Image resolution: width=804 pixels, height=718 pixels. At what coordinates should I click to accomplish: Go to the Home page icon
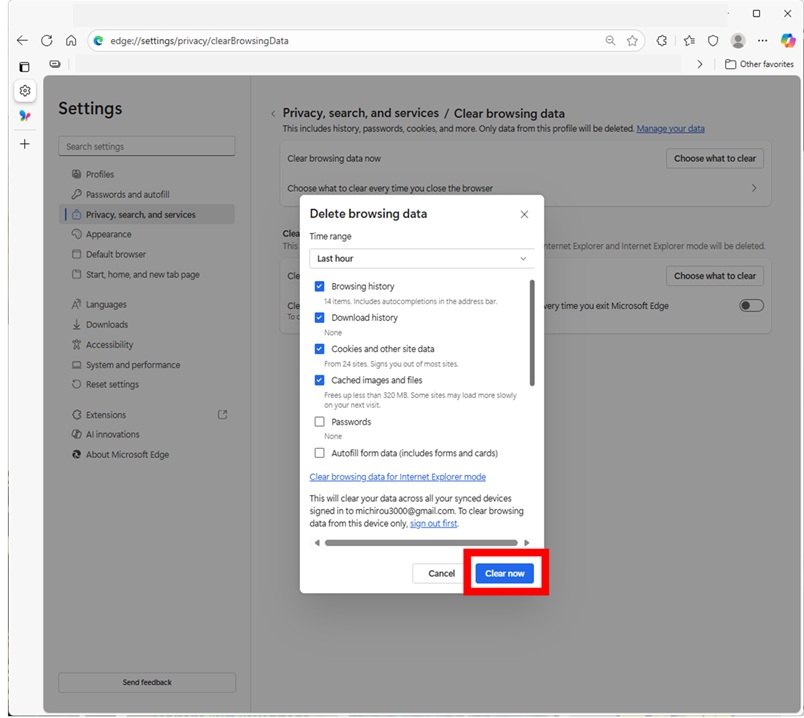pos(71,41)
